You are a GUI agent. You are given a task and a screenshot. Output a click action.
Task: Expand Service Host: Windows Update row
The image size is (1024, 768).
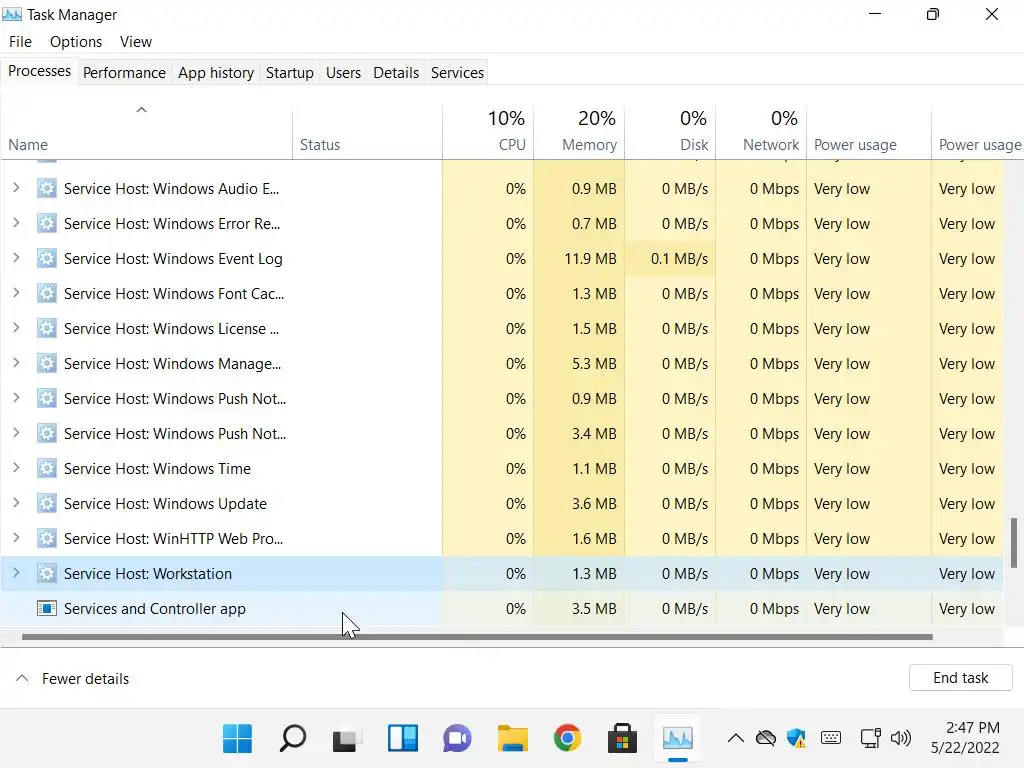click(x=16, y=503)
